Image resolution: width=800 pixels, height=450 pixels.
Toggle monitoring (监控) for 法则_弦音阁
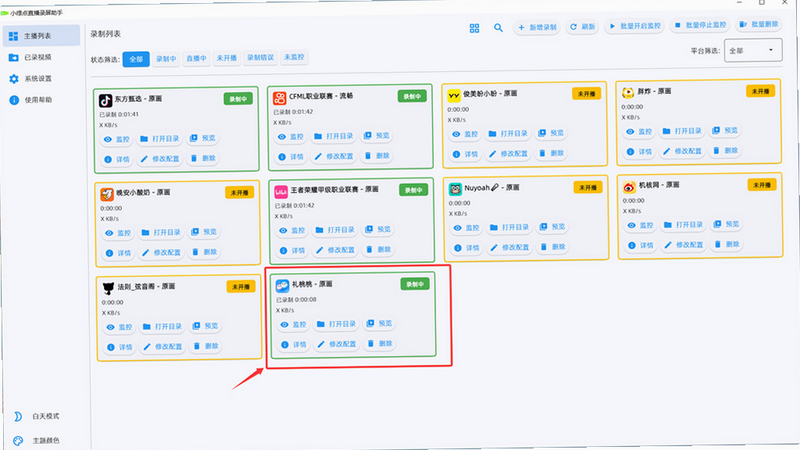pyautogui.click(x=119, y=327)
